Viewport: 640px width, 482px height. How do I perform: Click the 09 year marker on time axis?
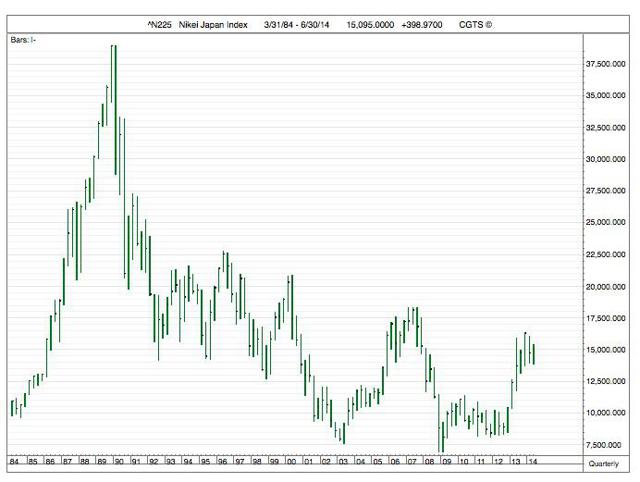pos(447,462)
